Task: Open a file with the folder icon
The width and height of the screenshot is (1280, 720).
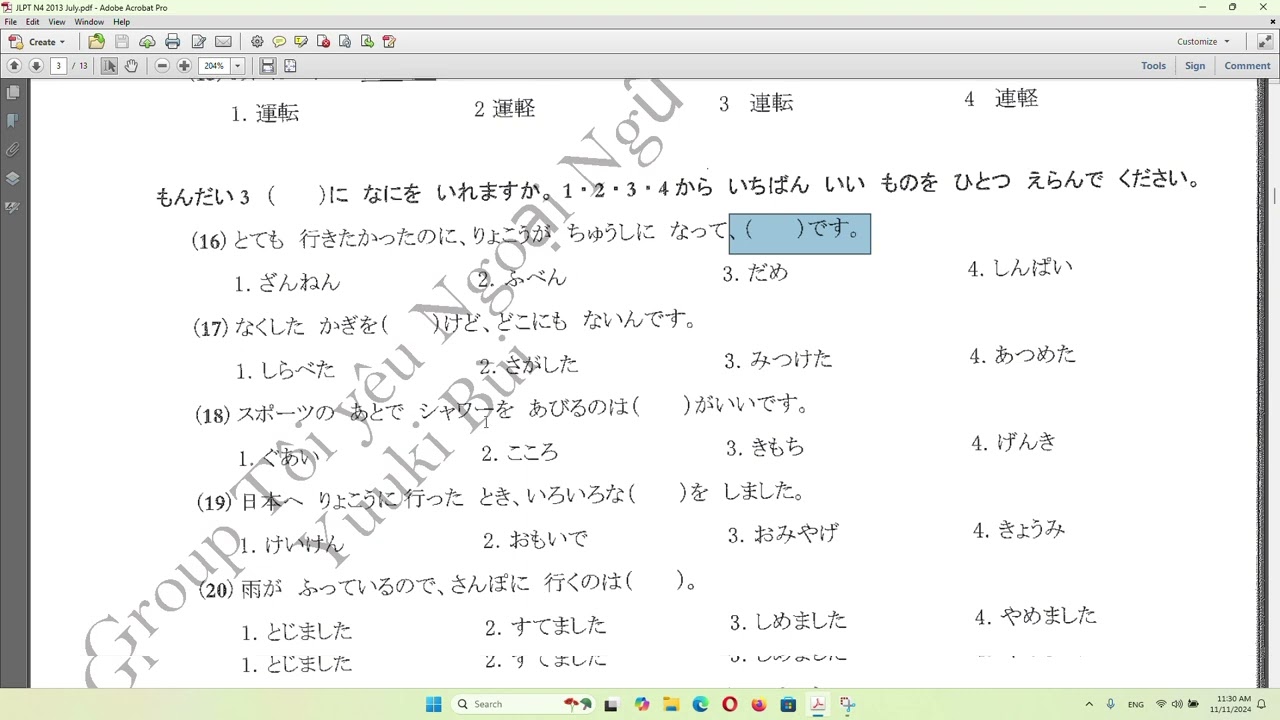Action: (x=96, y=41)
